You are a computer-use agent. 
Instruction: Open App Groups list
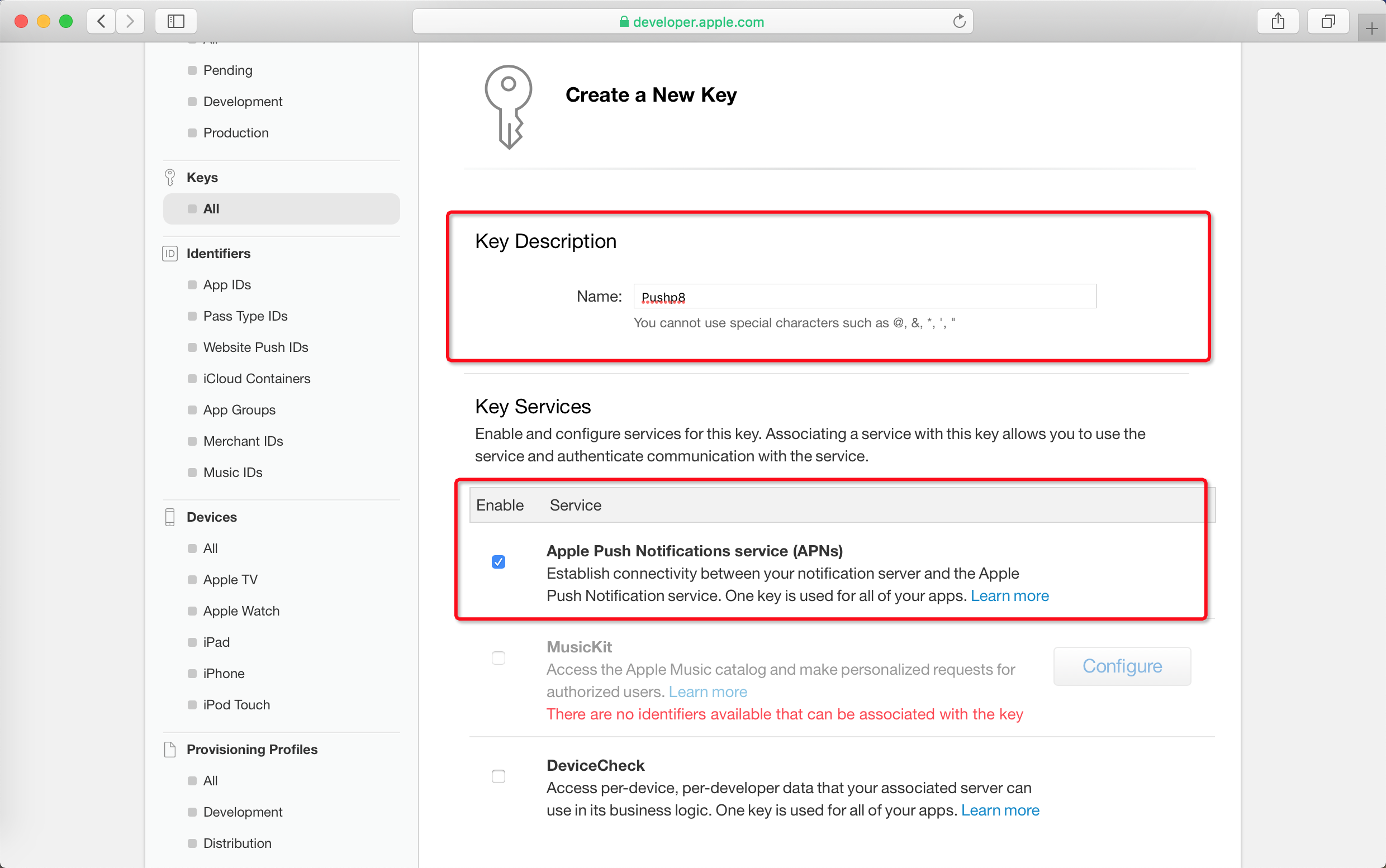[x=239, y=410]
